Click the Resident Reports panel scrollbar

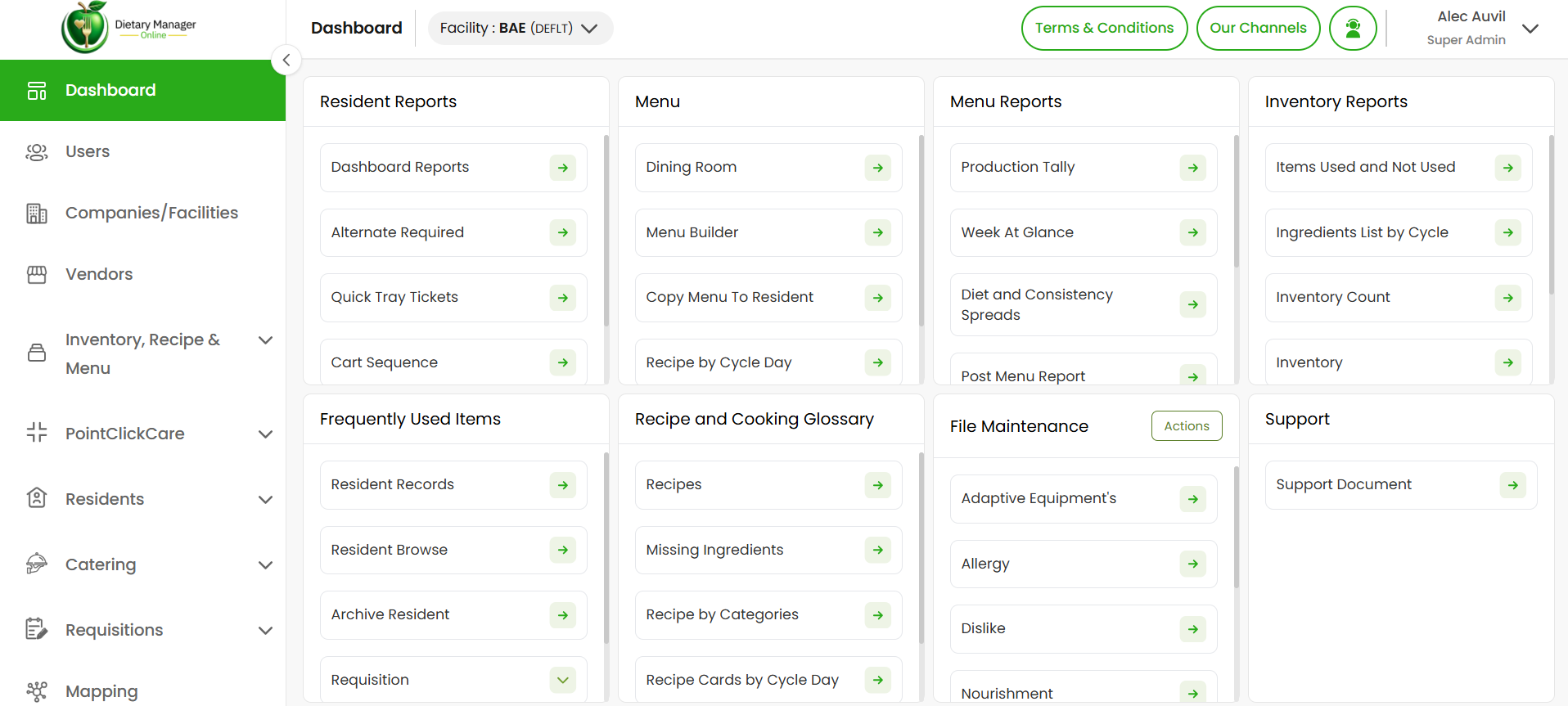(606, 229)
